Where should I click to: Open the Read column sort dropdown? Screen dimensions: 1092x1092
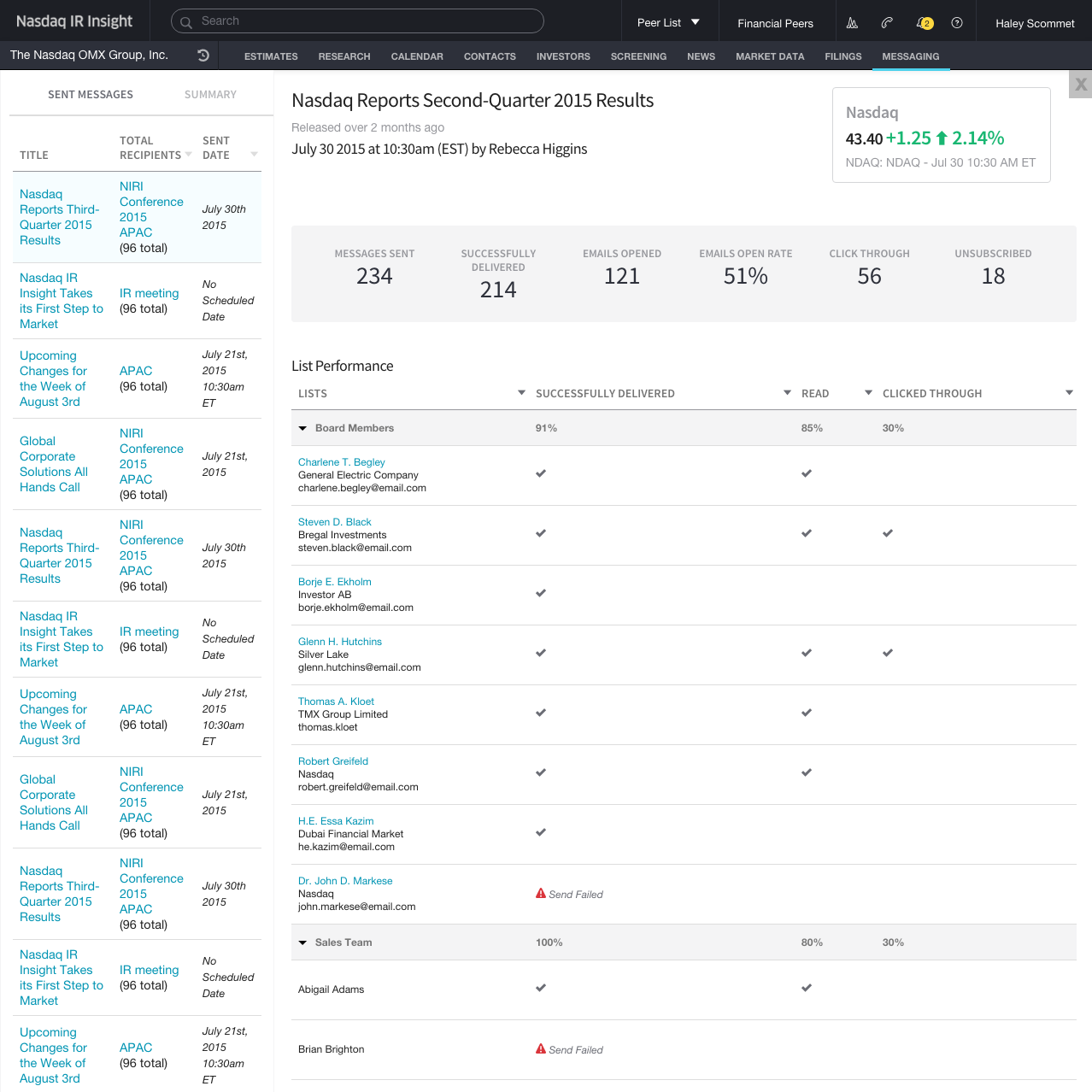click(x=869, y=393)
